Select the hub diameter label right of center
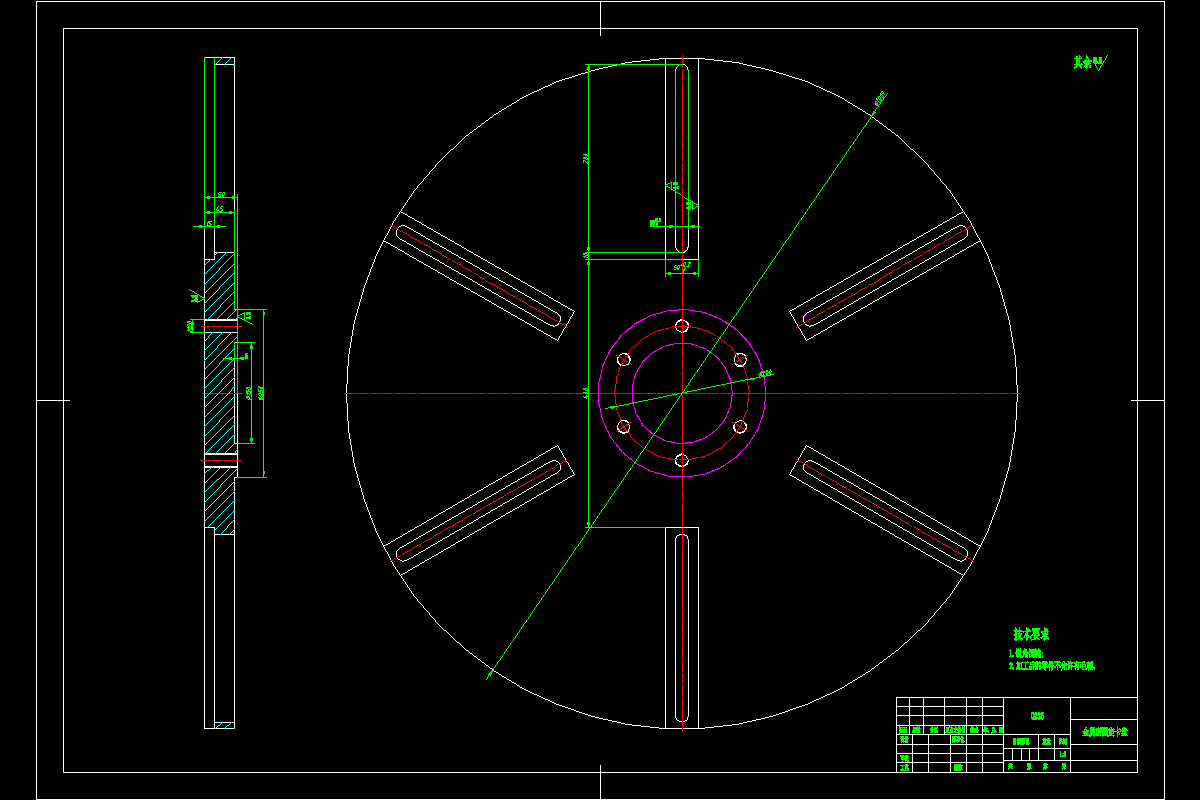 [x=766, y=373]
